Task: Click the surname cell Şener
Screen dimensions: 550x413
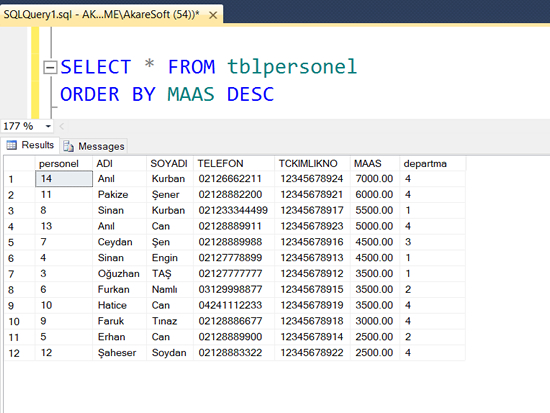Action: click(170, 194)
